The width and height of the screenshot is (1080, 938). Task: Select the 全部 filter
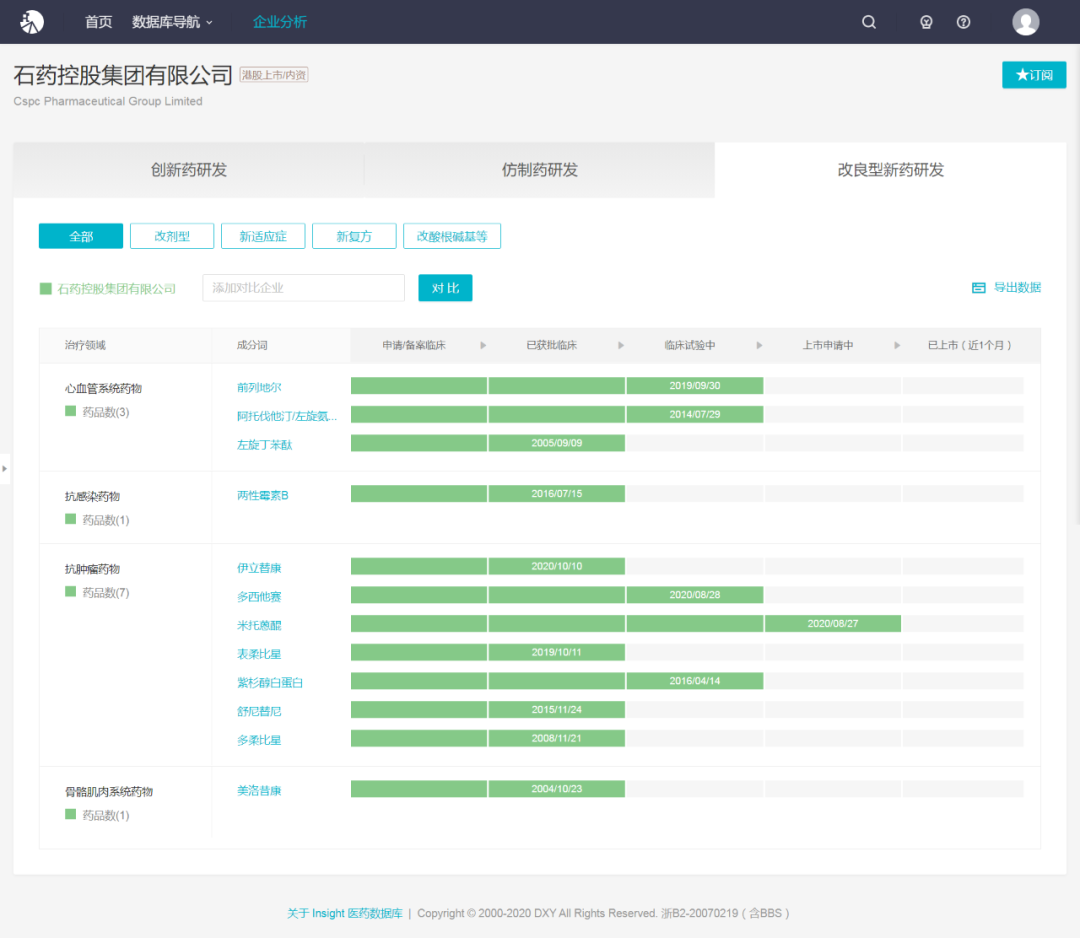tap(81, 236)
